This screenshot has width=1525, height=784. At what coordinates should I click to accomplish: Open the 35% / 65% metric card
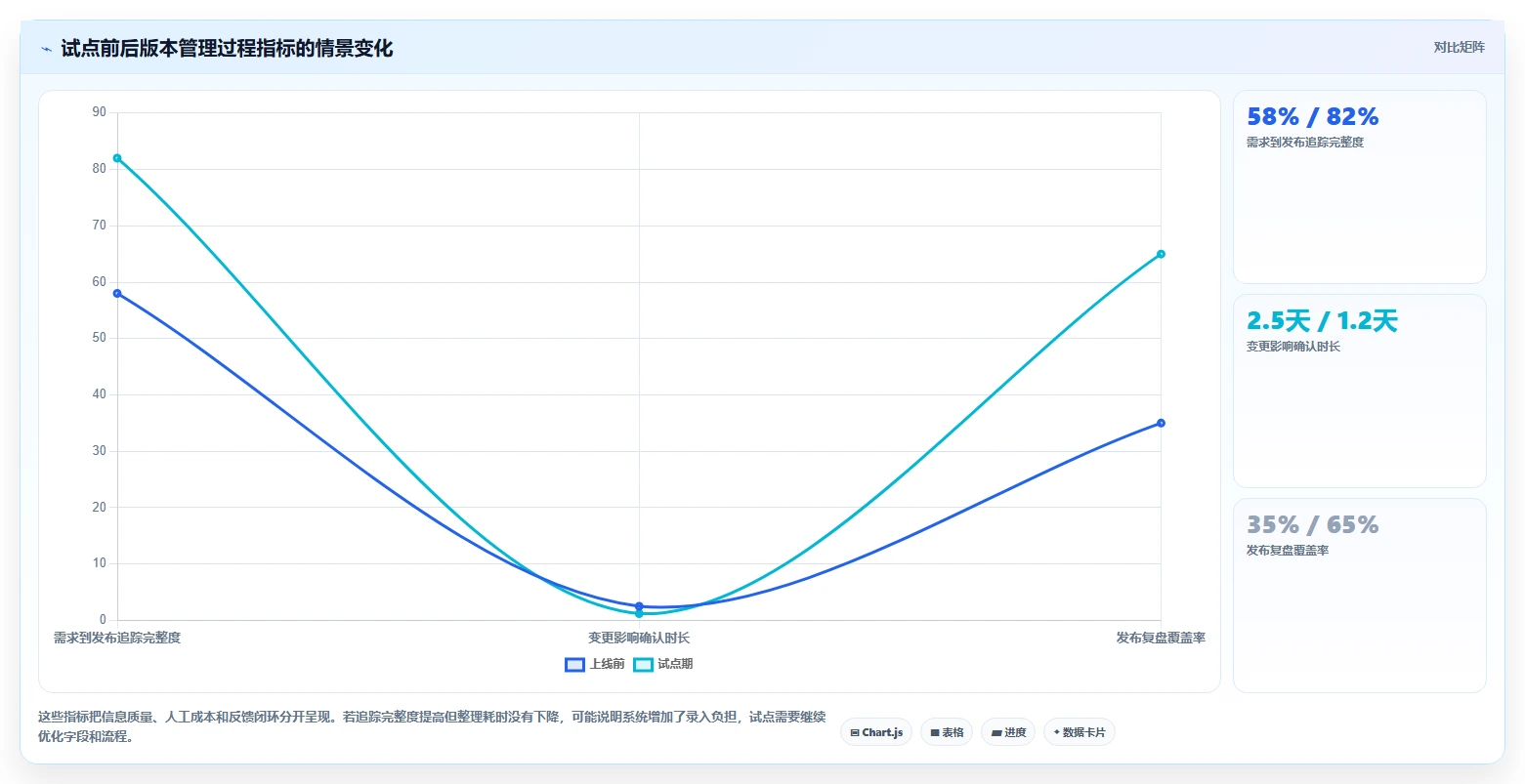pos(1359,596)
